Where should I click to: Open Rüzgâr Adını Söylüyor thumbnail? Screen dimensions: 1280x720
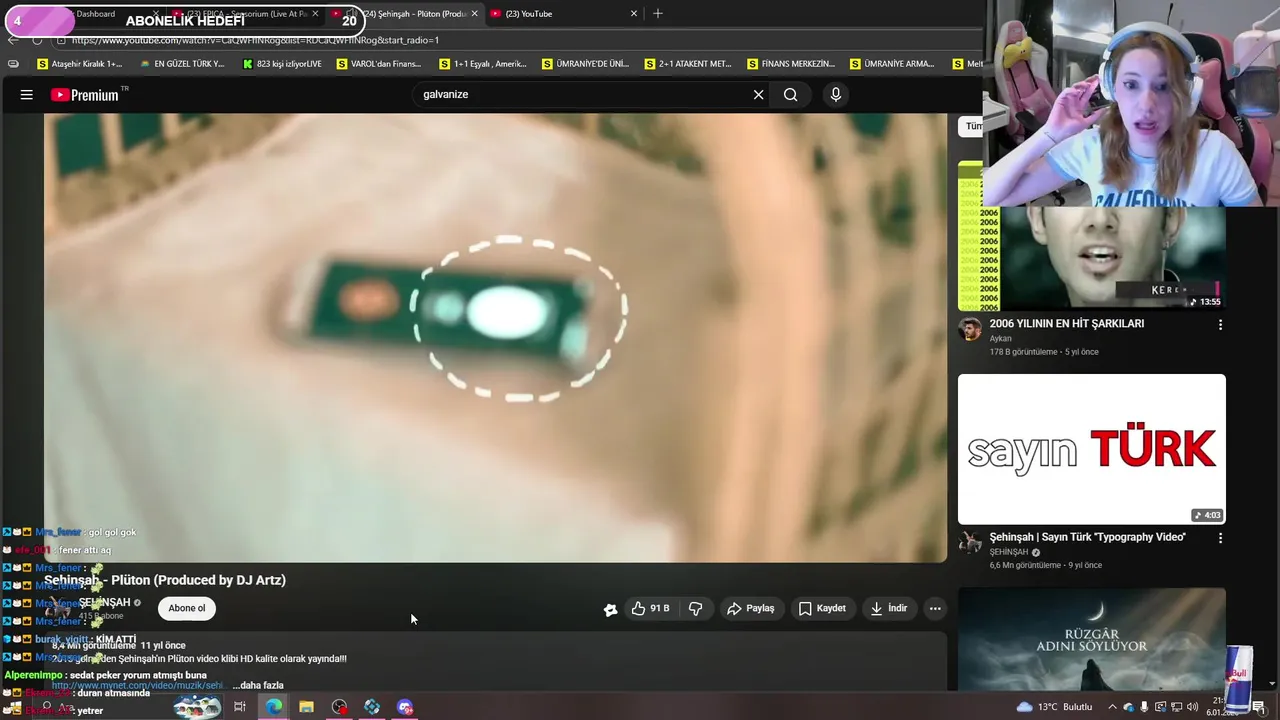coord(1091,638)
